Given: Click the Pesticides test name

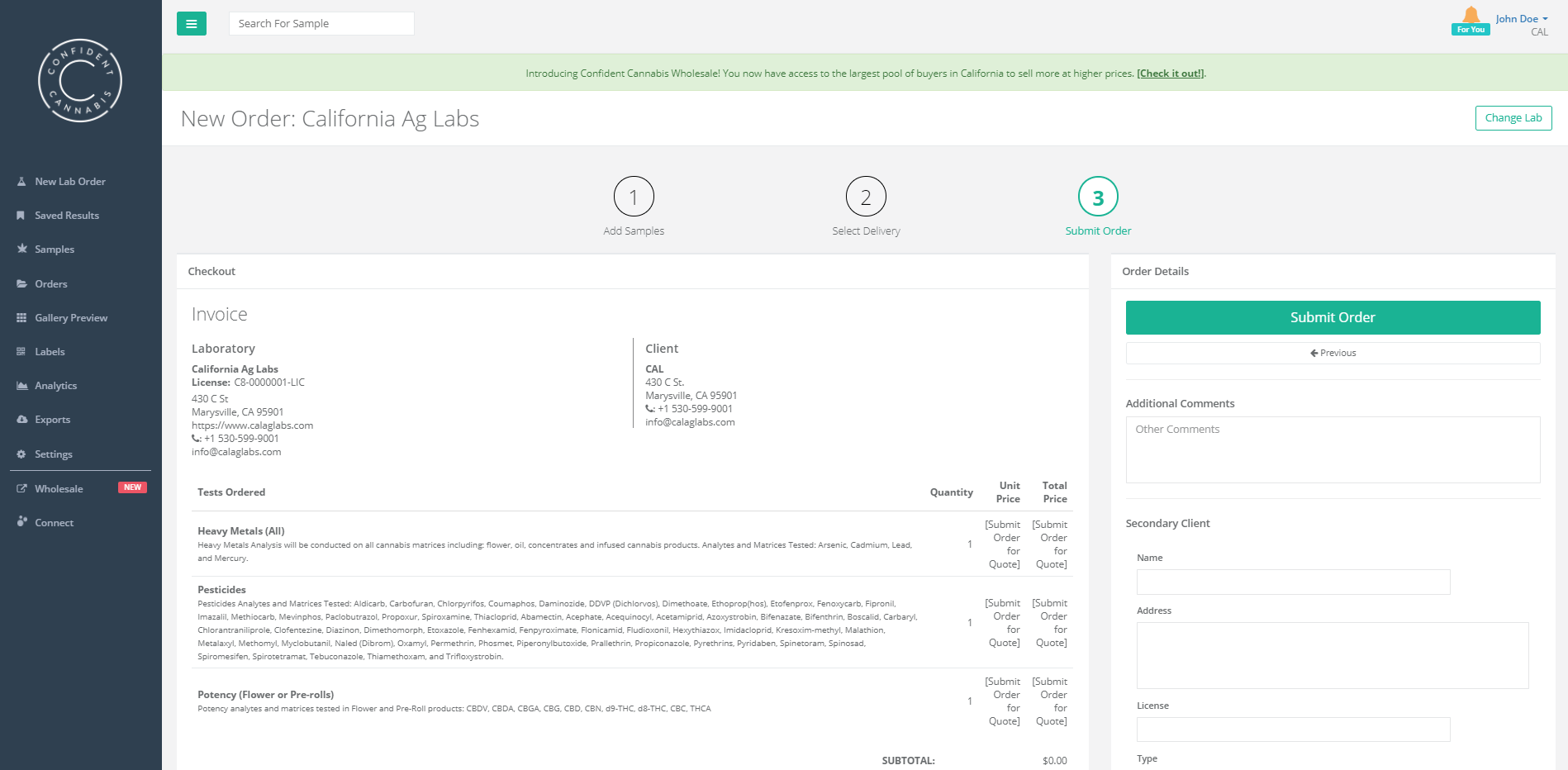Looking at the screenshot, I should (221, 590).
